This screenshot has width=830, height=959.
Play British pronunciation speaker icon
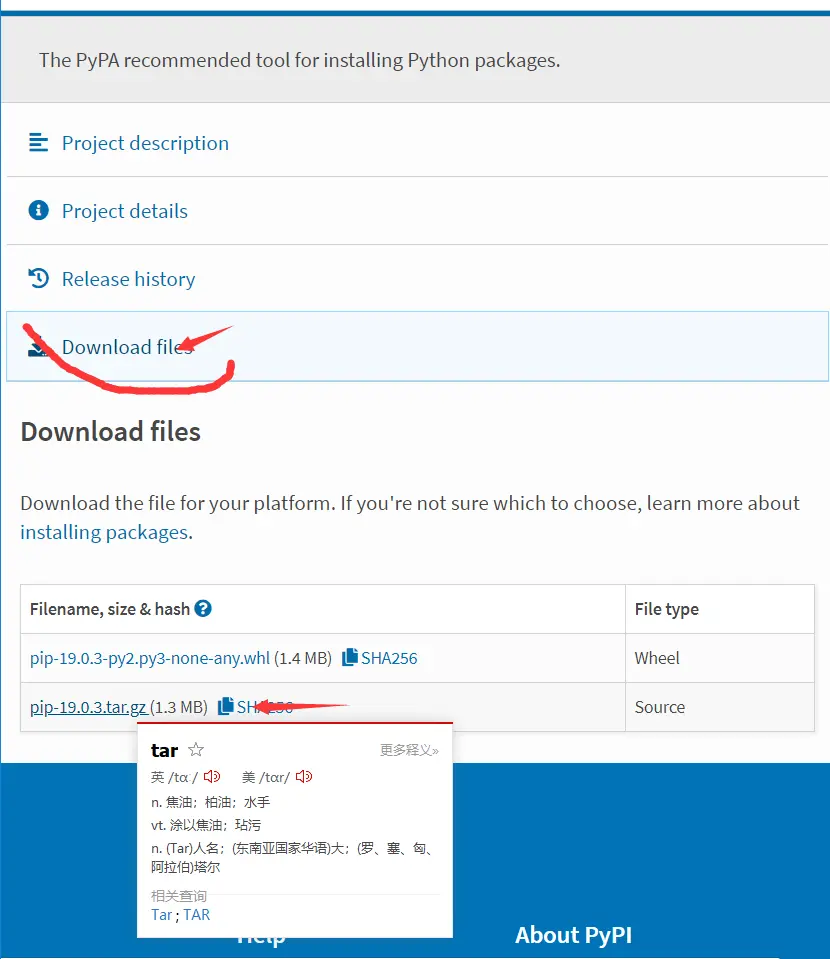(x=212, y=777)
